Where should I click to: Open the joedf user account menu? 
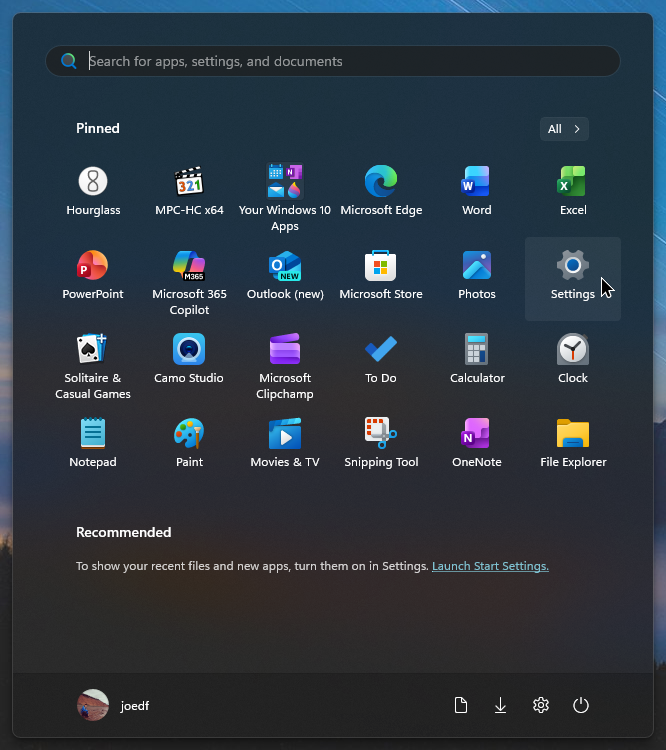pos(113,705)
